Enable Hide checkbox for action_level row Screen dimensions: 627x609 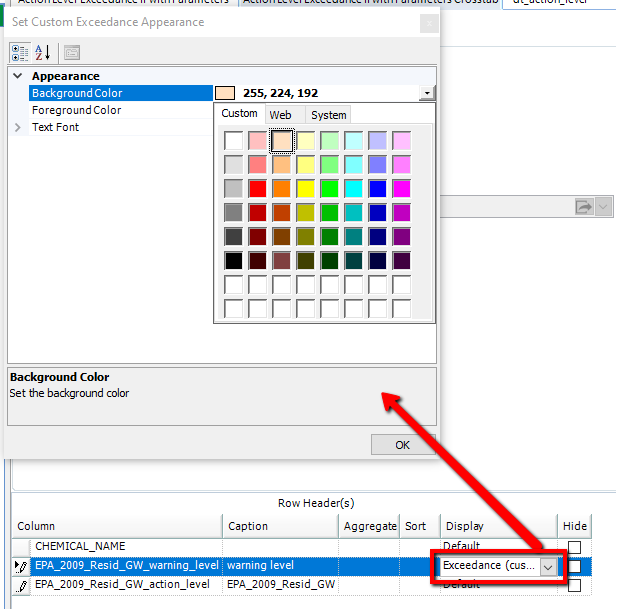point(575,585)
